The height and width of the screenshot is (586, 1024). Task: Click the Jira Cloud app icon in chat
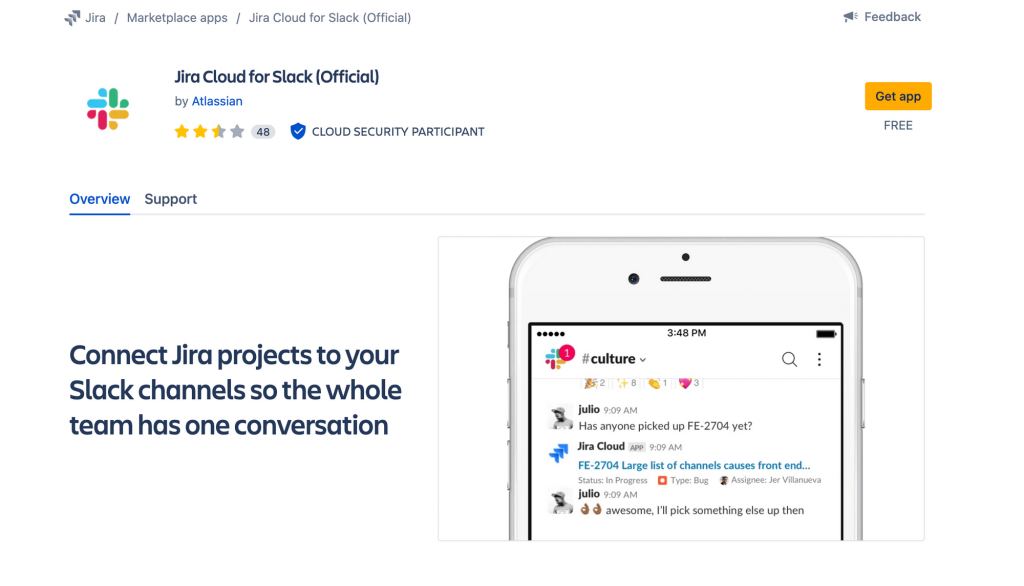[x=559, y=452]
